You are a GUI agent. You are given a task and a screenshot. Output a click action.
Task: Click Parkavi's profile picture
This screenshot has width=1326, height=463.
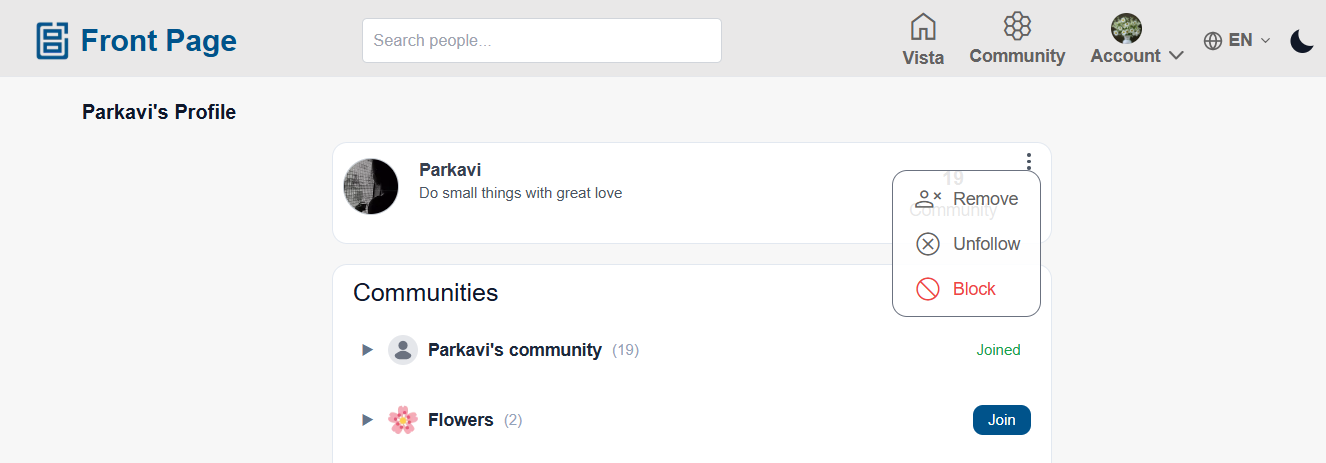371,186
